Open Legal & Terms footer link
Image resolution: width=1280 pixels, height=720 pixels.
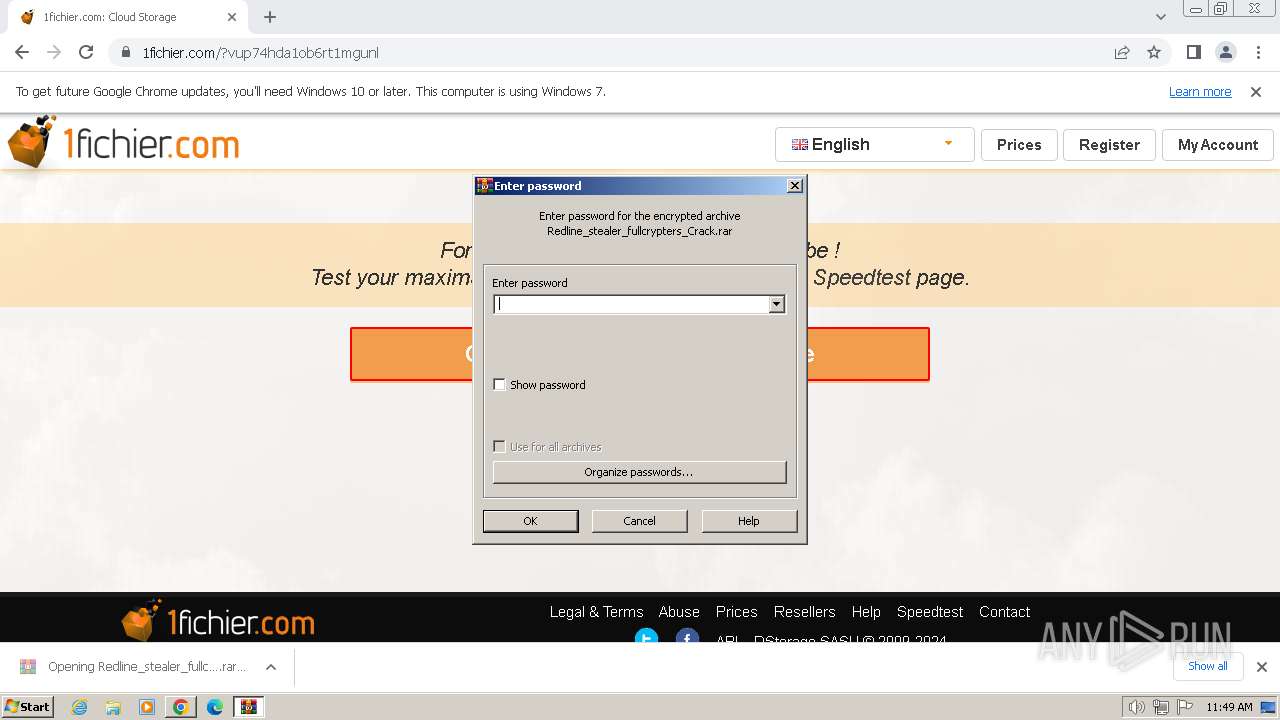click(596, 612)
